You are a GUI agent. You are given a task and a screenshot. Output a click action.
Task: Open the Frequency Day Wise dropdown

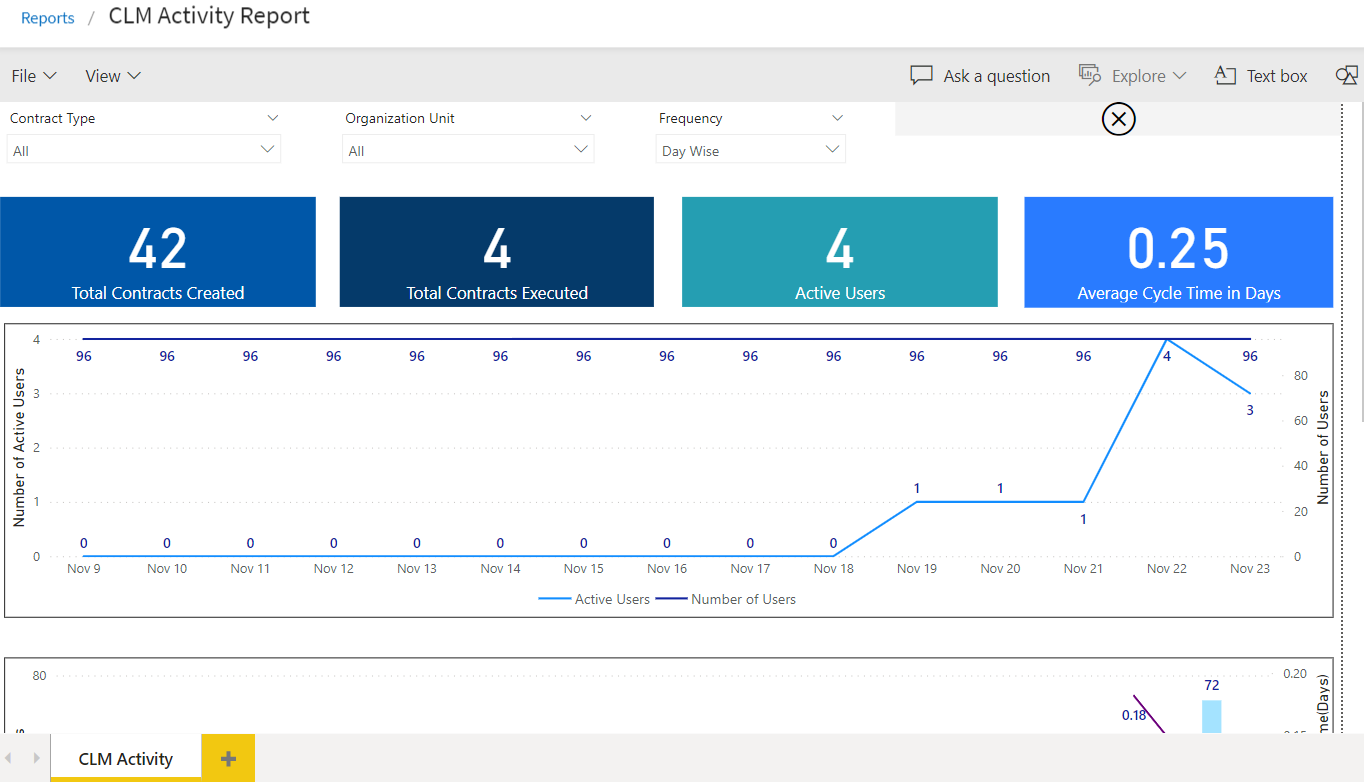tap(750, 150)
